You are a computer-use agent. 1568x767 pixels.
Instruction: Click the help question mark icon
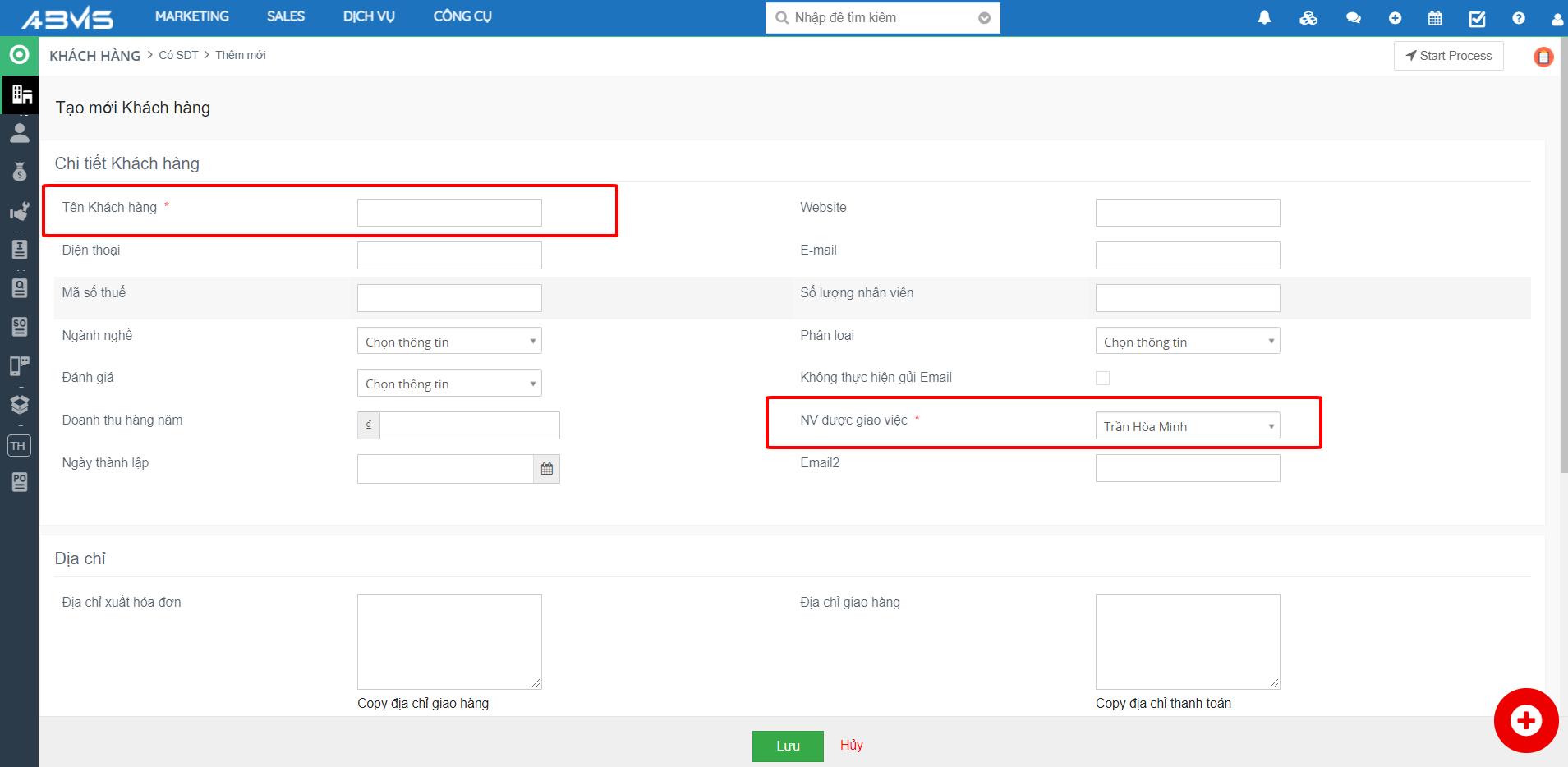tap(1518, 18)
